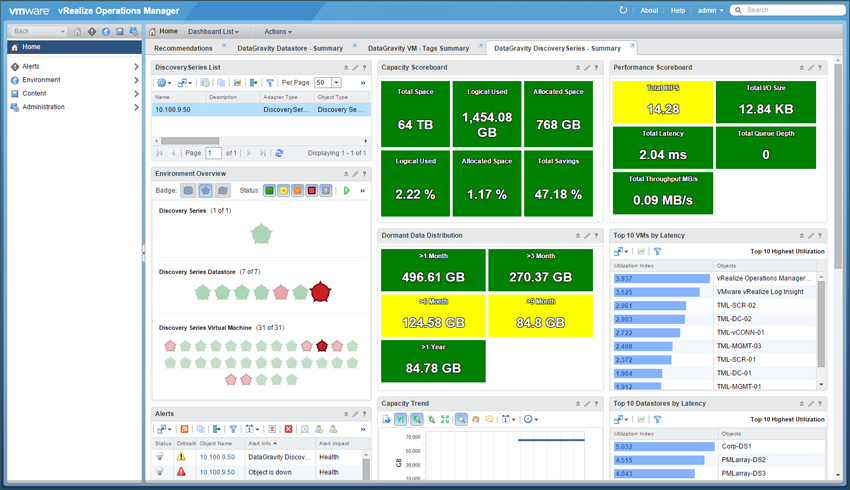Click the pan hand icon in Capacity Trend

click(x=475, y=419)
